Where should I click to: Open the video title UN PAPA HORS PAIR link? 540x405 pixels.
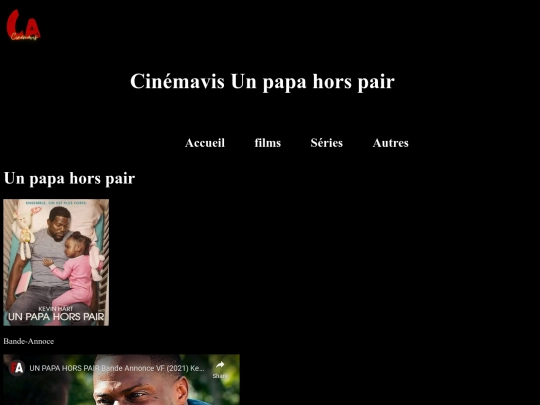(117, 368)
